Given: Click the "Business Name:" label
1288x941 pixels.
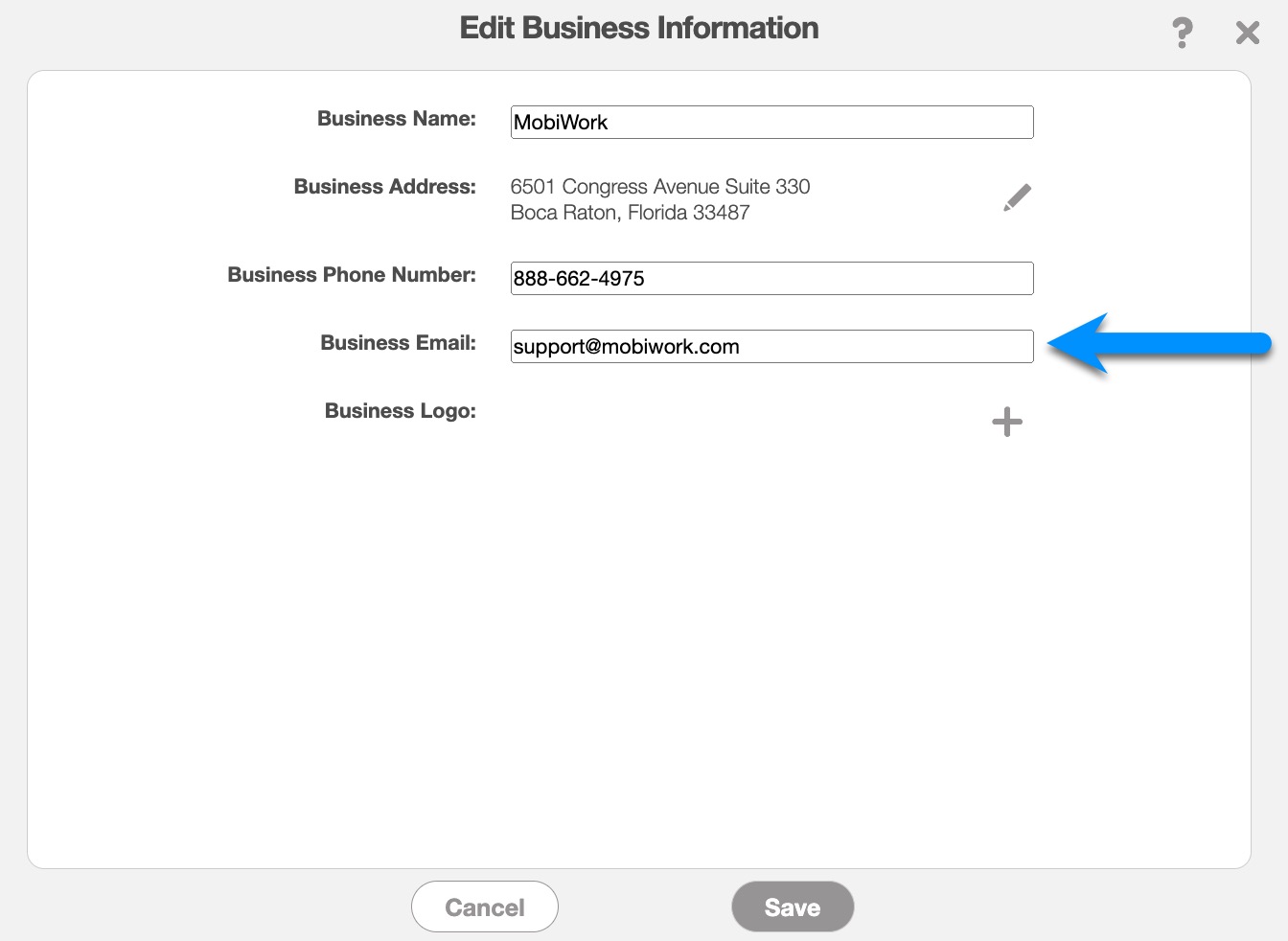Looking at the screenshot, I should (x=396, y=119).
